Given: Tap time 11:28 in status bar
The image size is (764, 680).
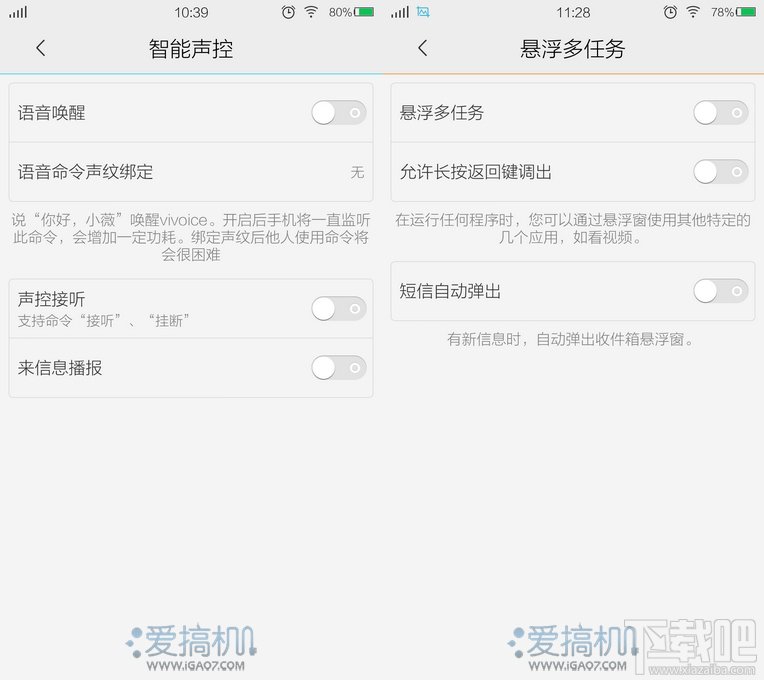Looking at the screenshot, I should [573, 12].
